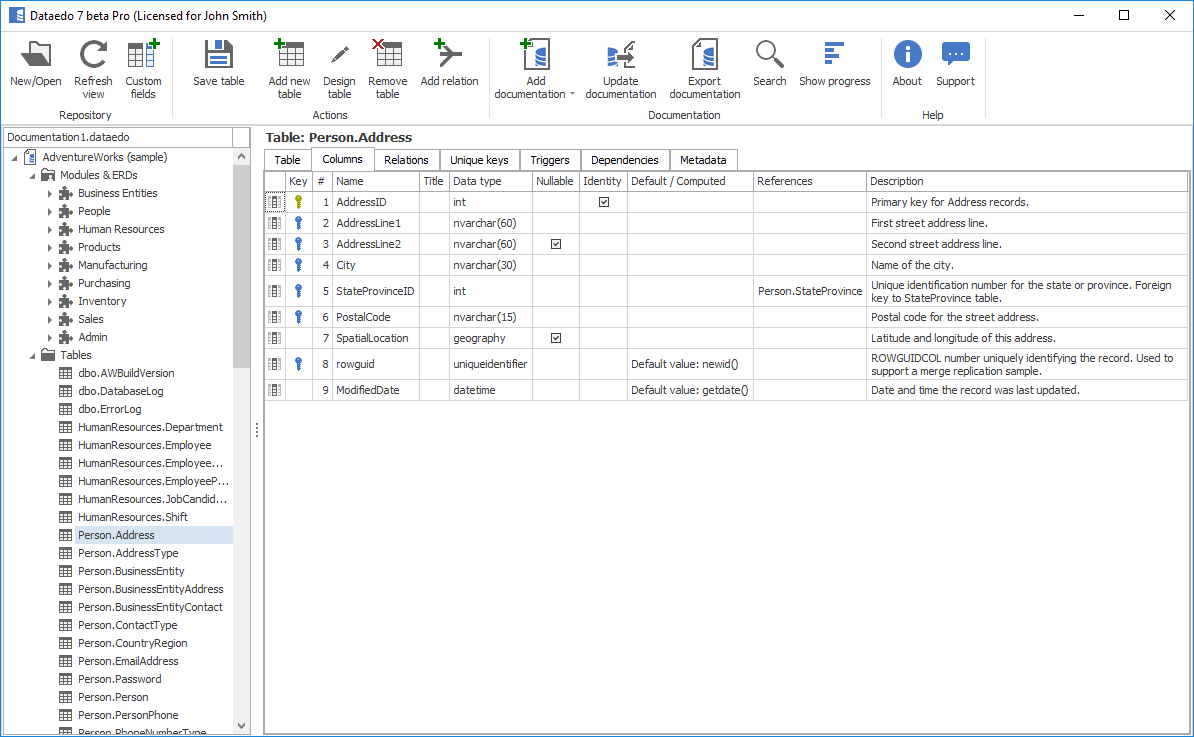Toggle Nullable checkbox for AddressLine2
The width and height of the screenshot is (1194, 737).
pyautogui.click(x=556, y=244)
